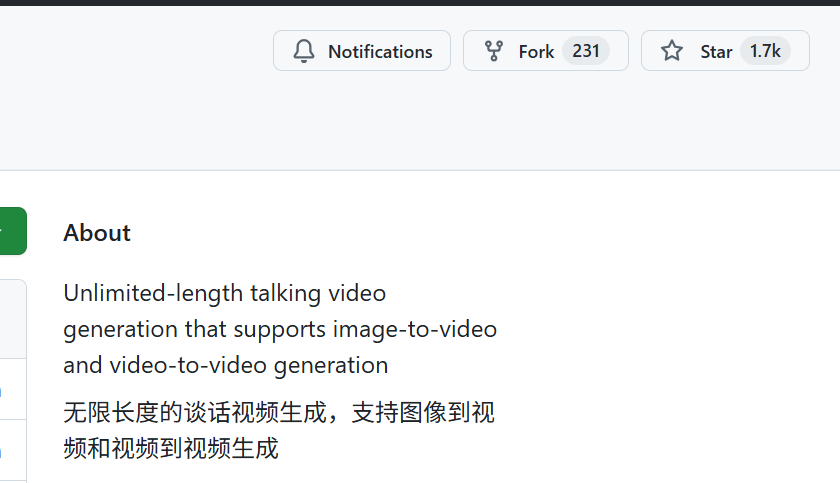Click the Notifications bell icon
The image size is (840, 483).
pyautogui.click(x=304, y=51)
